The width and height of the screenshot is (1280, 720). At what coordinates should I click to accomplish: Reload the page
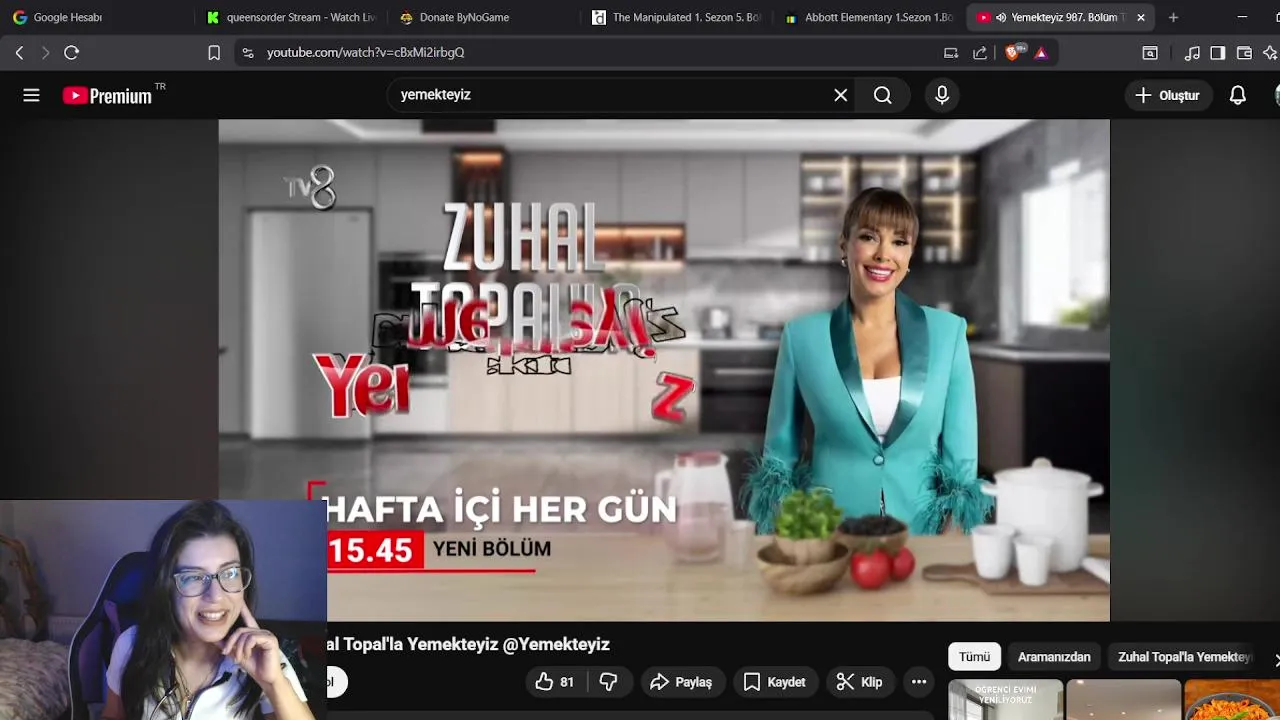pos(71,53)
